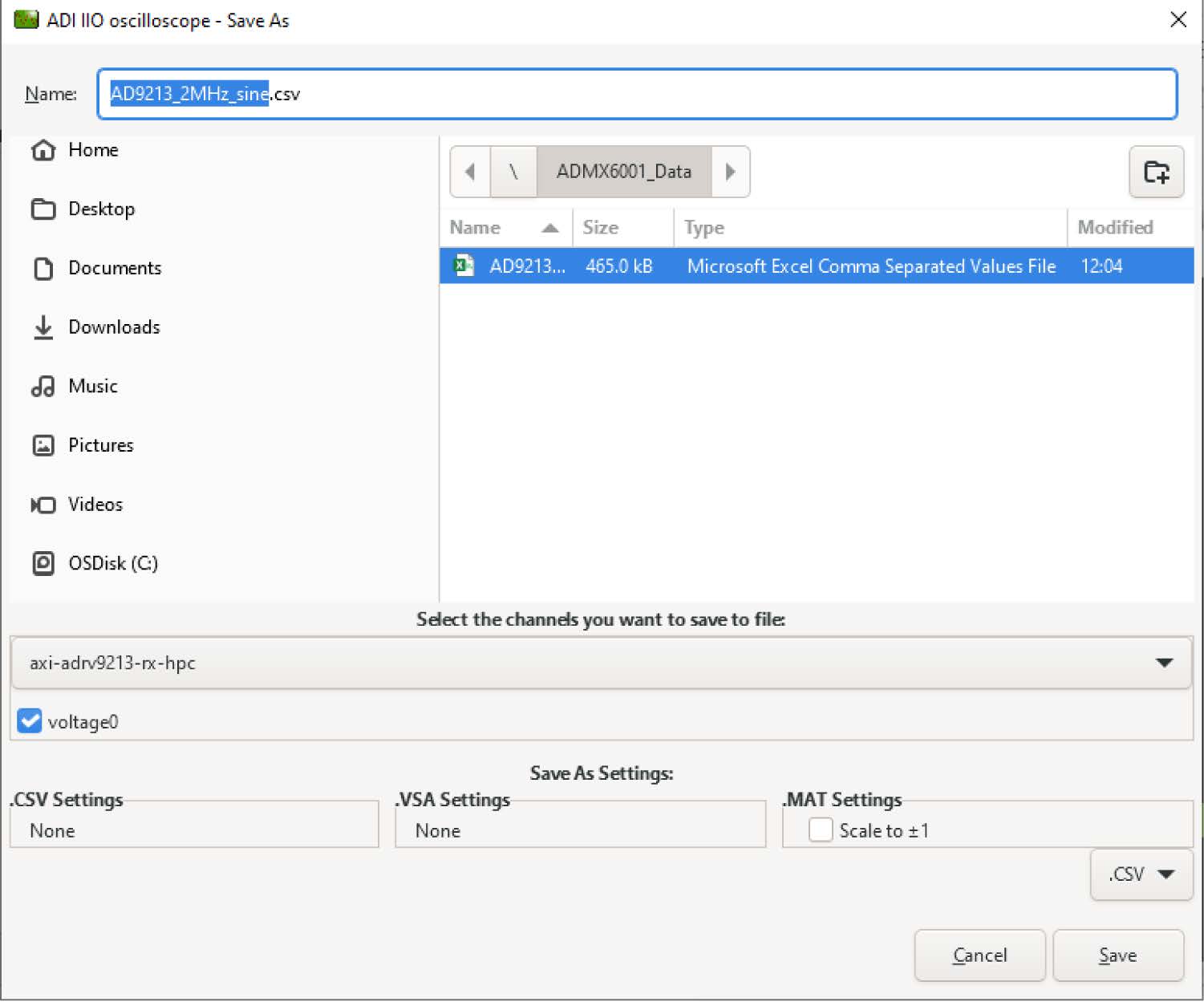This screenshot has width=1204, height=1002.
Task: Sort files by Size column header
Action: point(601,228)
